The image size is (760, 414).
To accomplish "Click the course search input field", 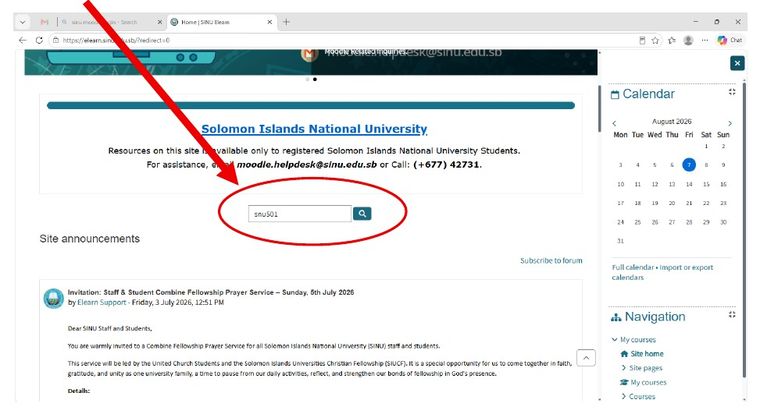I will (x=300, y=214).
